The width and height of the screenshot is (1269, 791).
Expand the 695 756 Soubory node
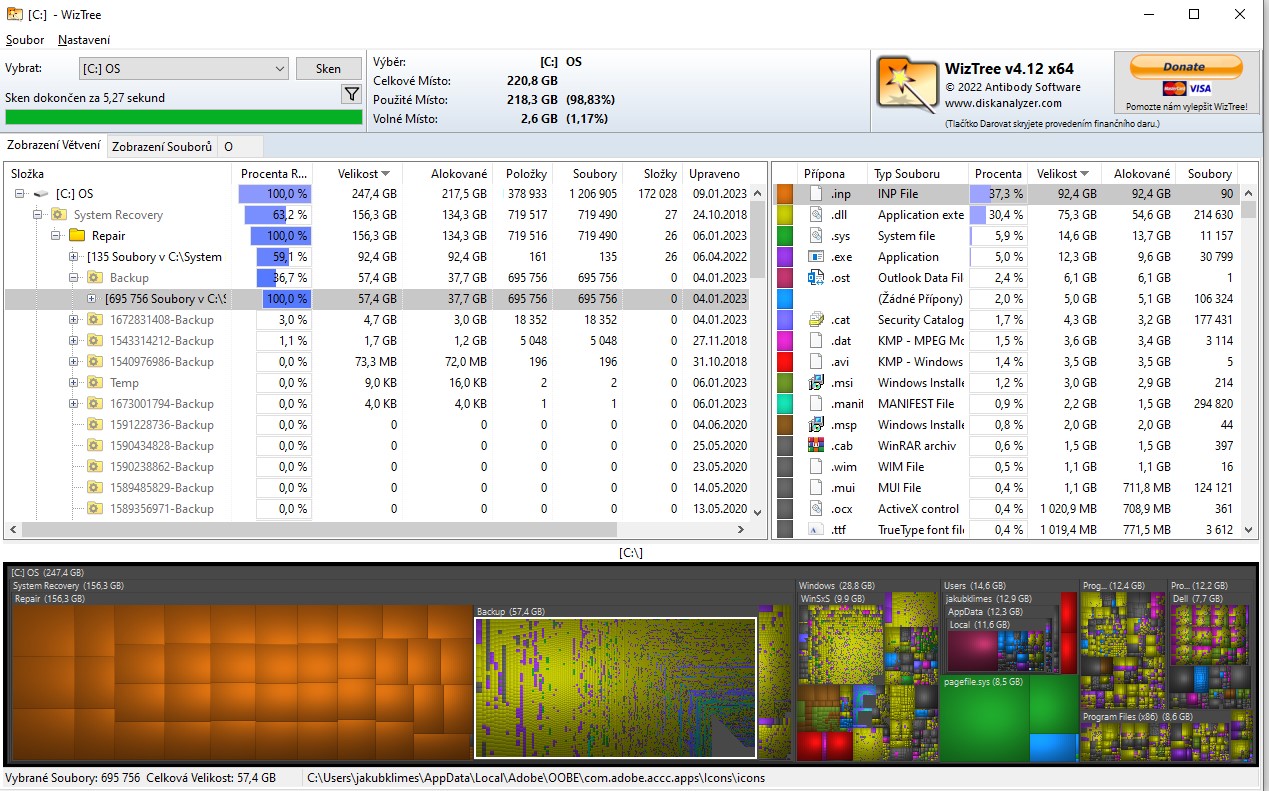tap(92, 299)
